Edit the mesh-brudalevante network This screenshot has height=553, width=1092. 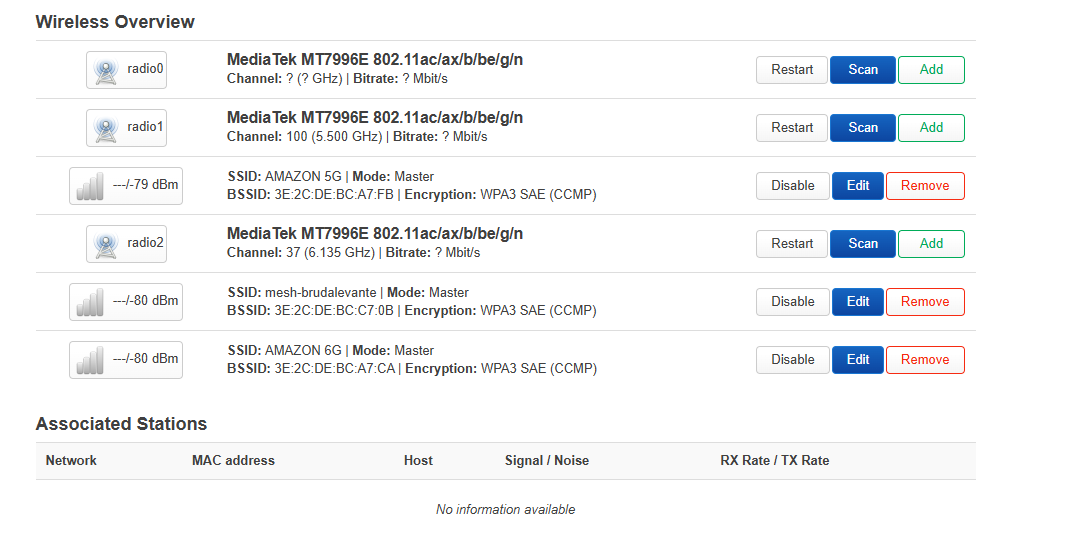tap(858, 302)
